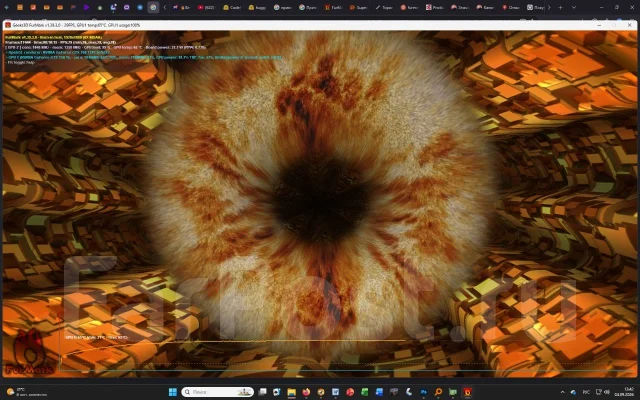The image size is (640, 400).
Task: Minimize the Geeks3D FurMark window
Action: [599, 25]
